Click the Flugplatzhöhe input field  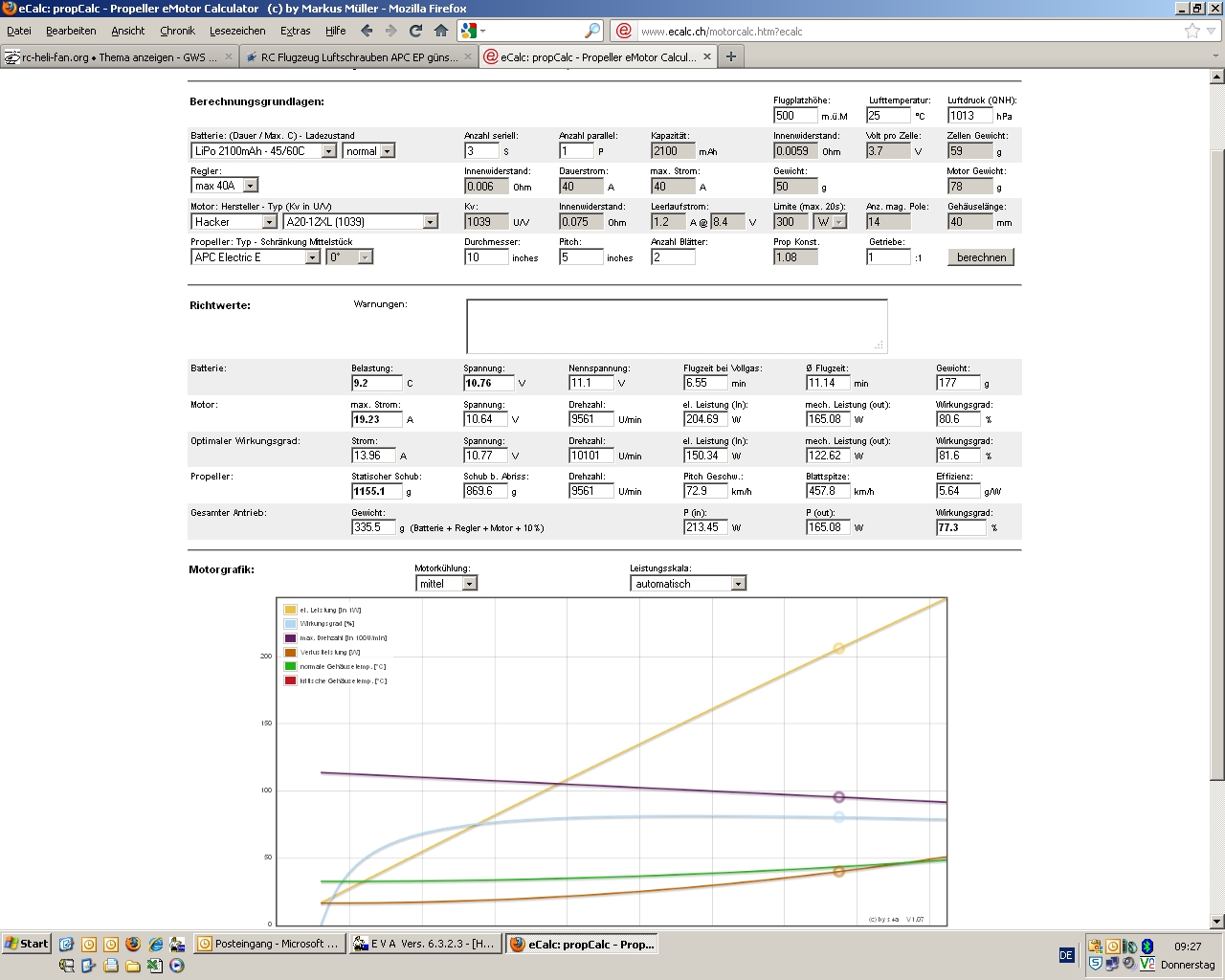[x=795, y=116]
